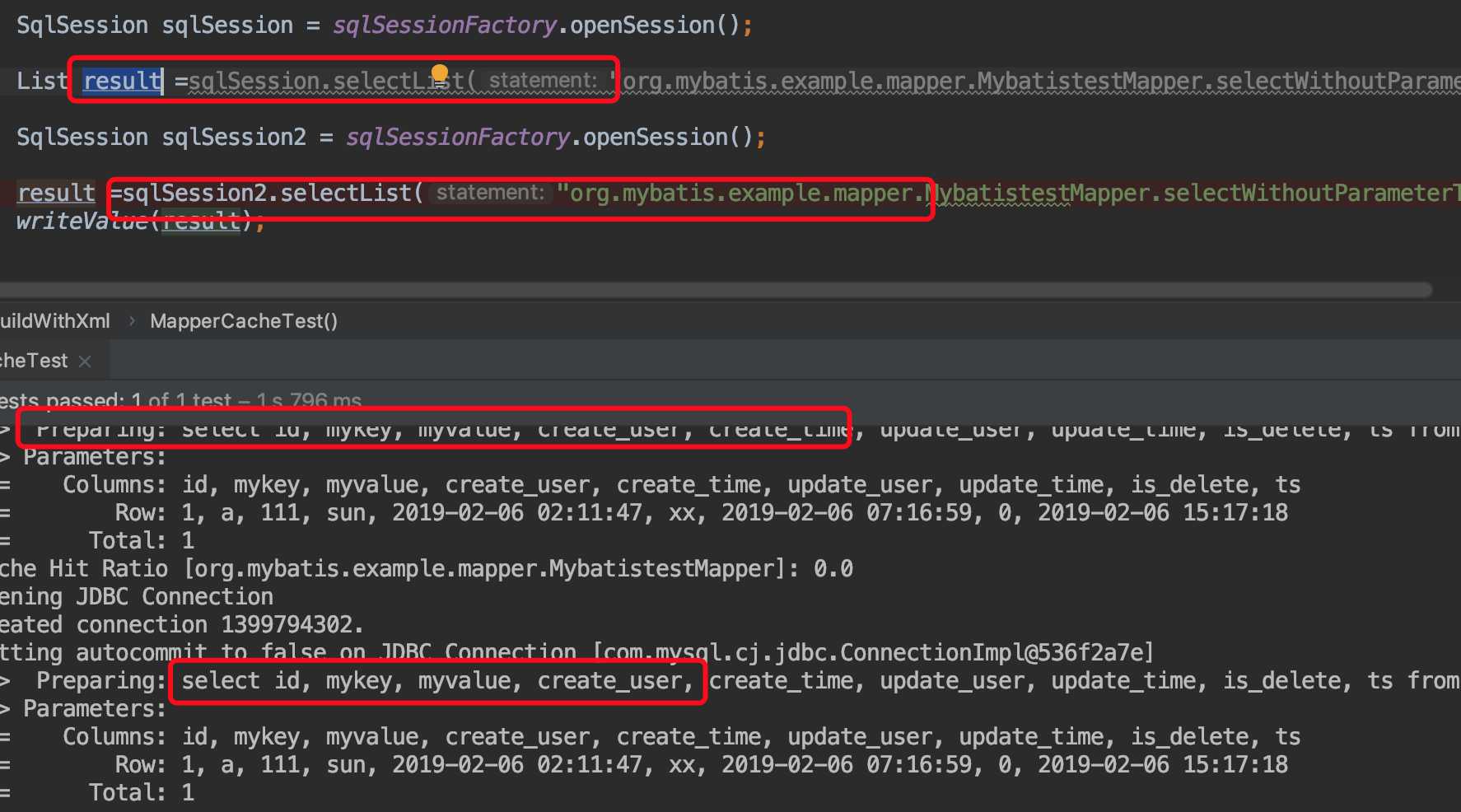The width and height of the screenshot is (1461, 812).
Task: Click 'sqlSessionFactory' in the first openSession line
Action: (x=445, y=25)
